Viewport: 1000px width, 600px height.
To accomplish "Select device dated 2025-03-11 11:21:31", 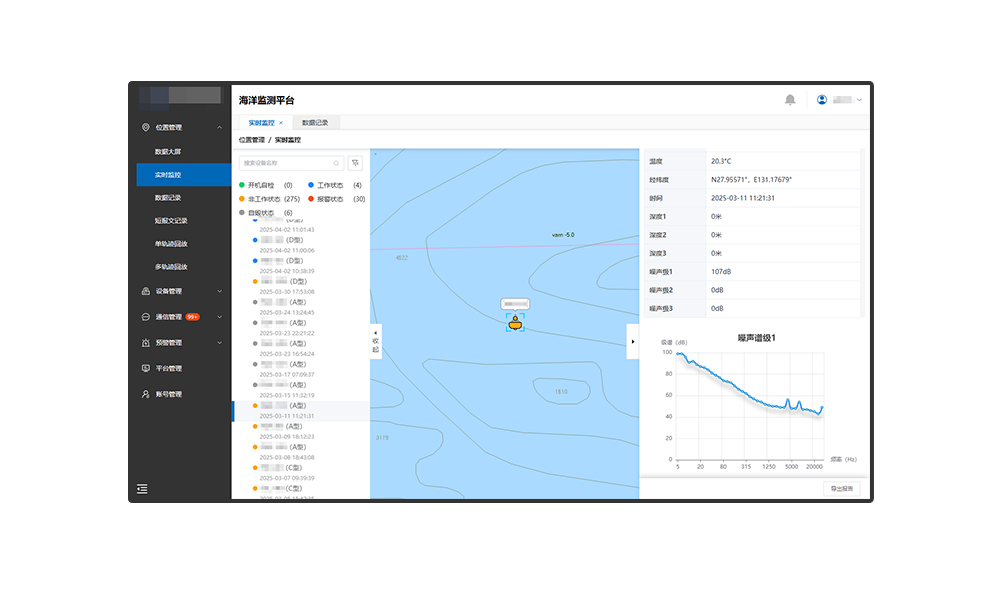I will [x=300, y=411].
